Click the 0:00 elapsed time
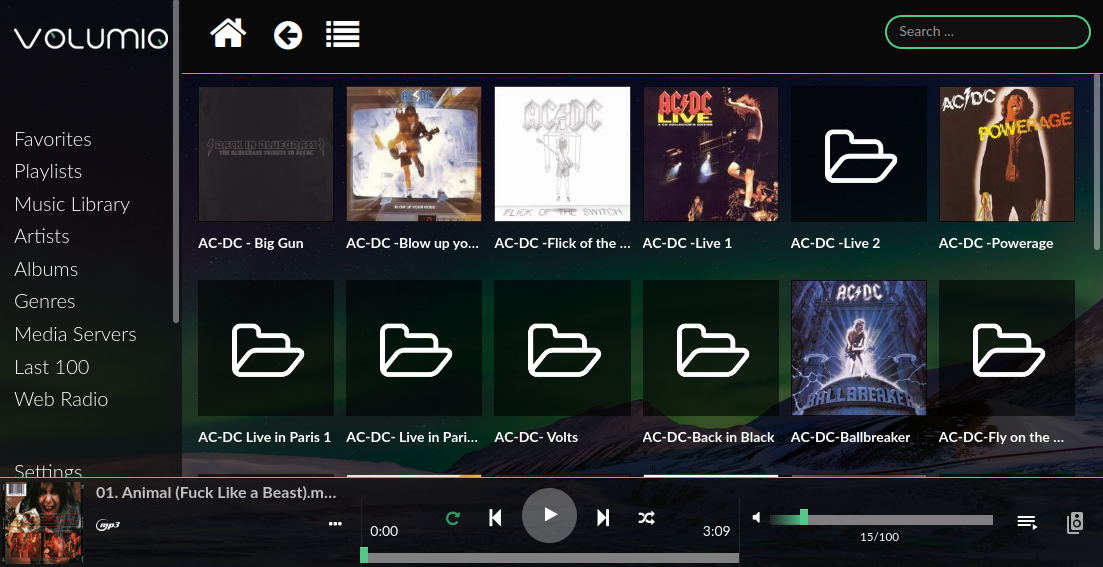The width and height of the screenshot is (1103, 567). (384, 532)
